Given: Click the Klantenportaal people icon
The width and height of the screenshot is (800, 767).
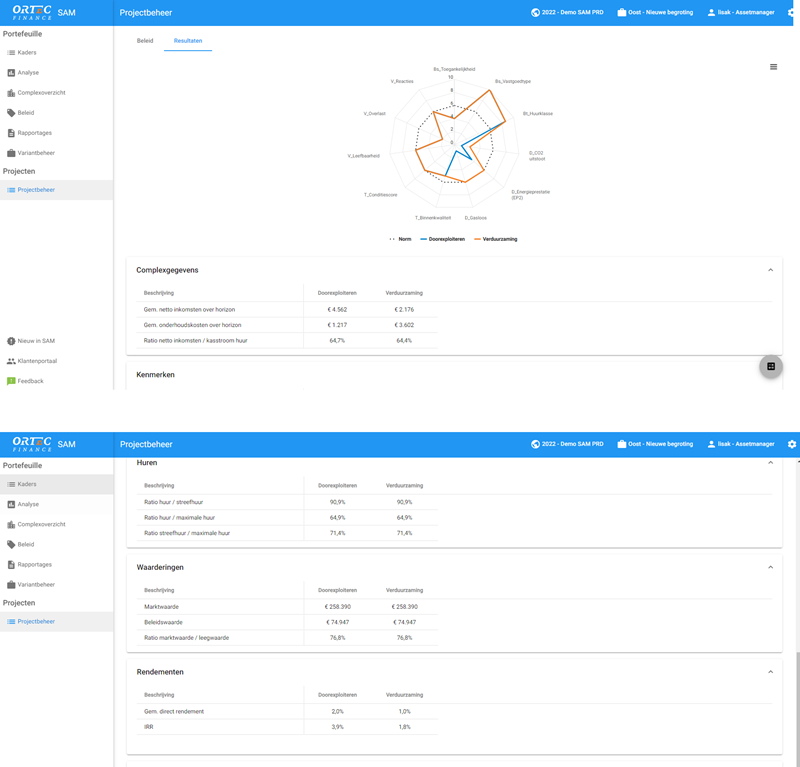Looking at the screenshot, I should [11, 361].
